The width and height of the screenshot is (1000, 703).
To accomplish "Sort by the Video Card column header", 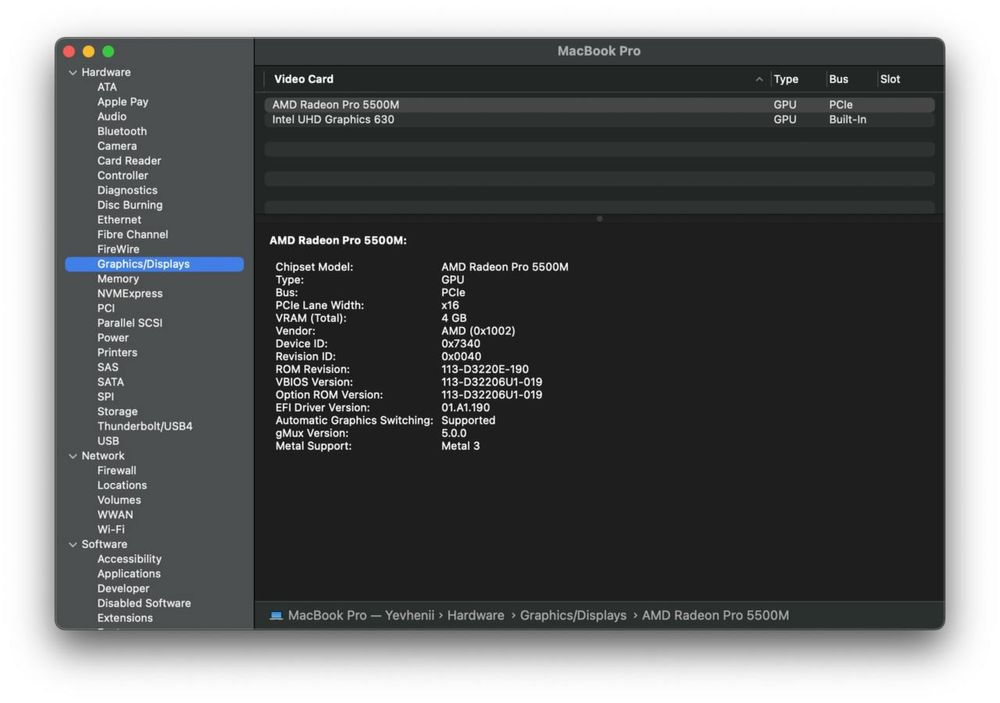I will (x=304, y=79).
